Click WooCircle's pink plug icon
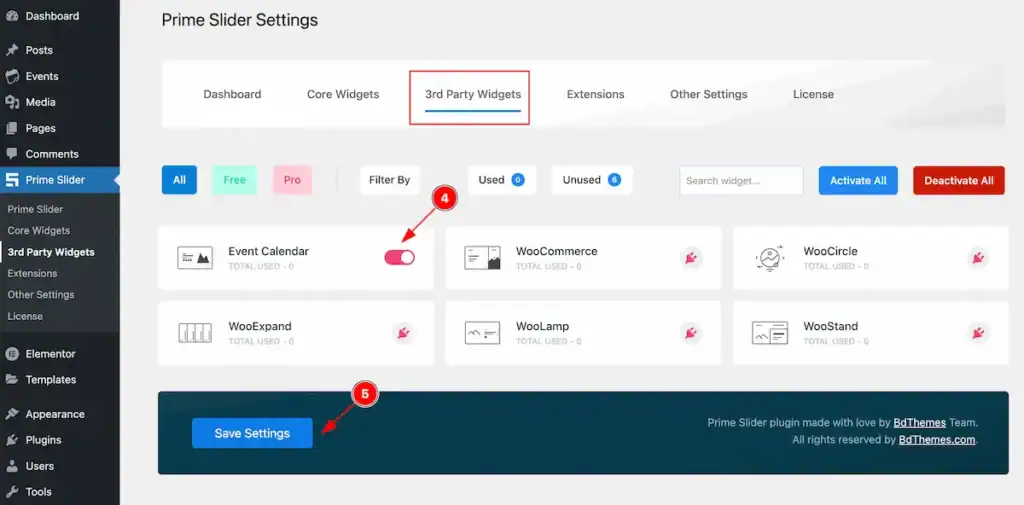 [x=978, y=258]
